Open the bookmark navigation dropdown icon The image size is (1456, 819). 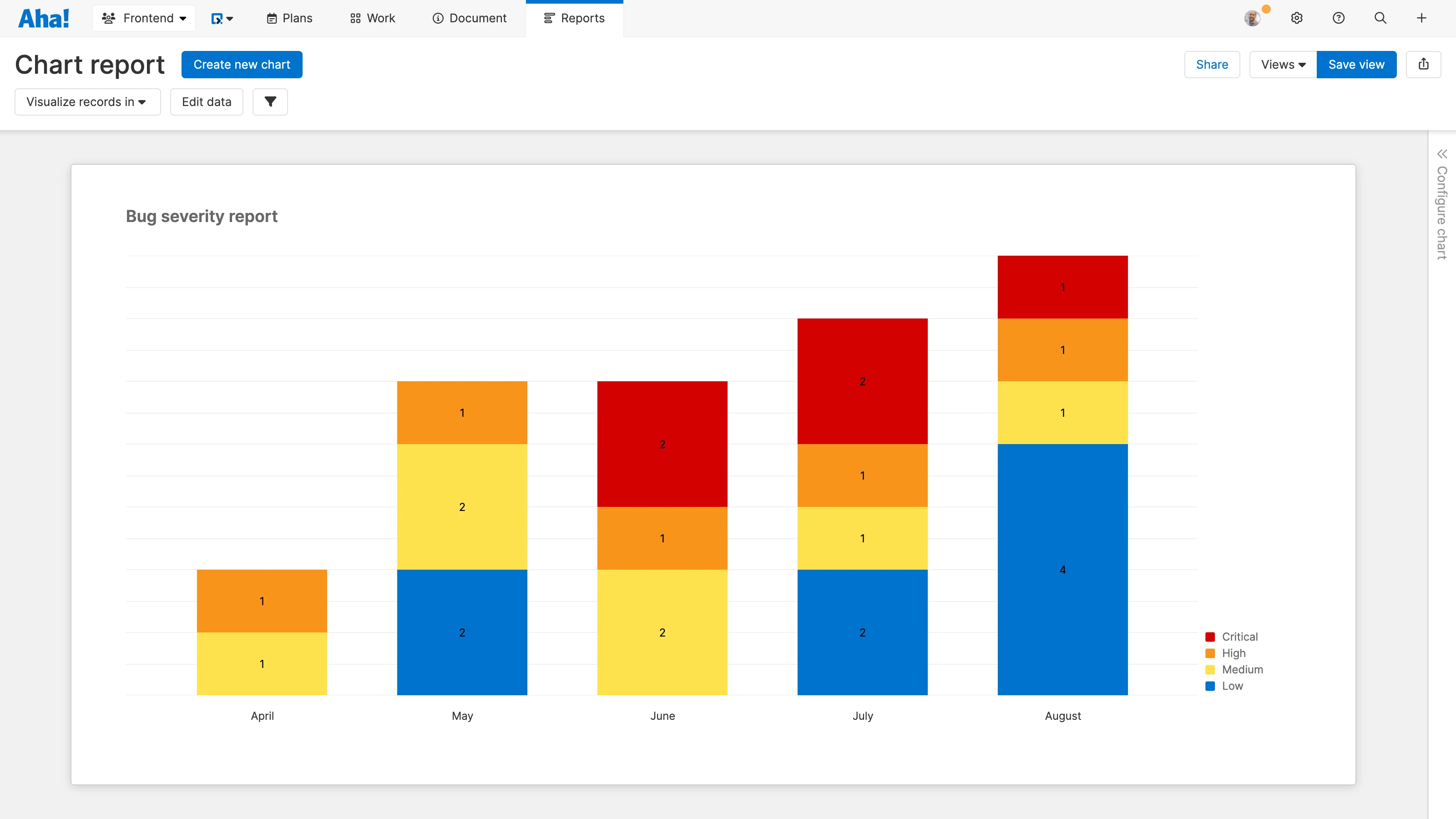click(222, 19)
